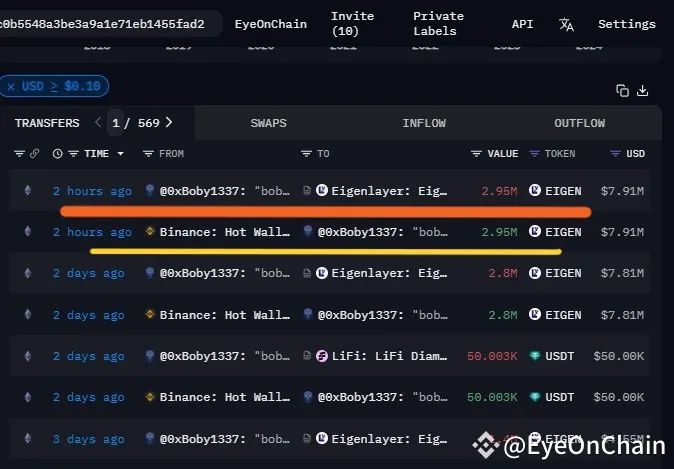Go to the next transfers page

coord(169,123)
